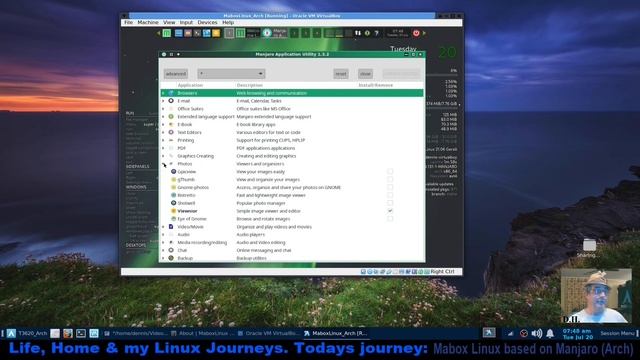Open the green Manjaro menu icon in Mabox panel
This screenshot has height=360, width=640.
(x=167, y=33)
